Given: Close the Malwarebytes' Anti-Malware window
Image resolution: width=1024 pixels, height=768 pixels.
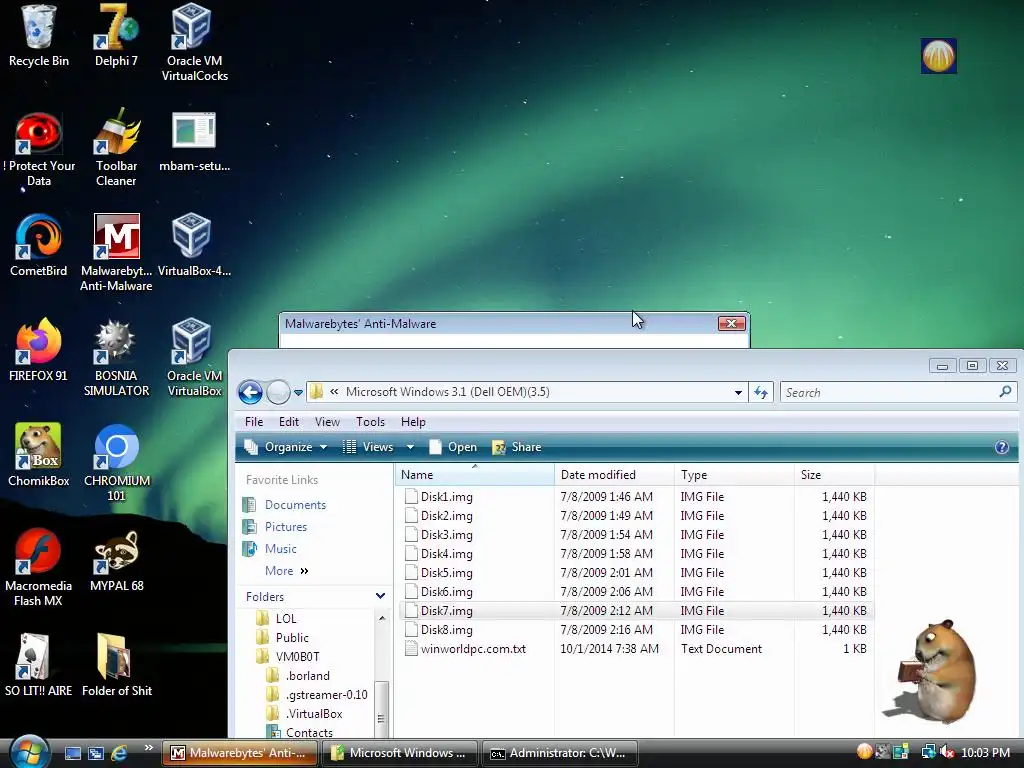Looking at the screenshot, I should tap(731, 323).
